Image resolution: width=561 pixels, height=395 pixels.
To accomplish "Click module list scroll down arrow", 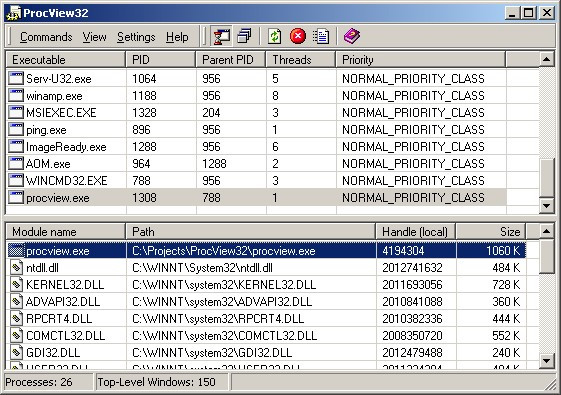I will pos(546,360).
